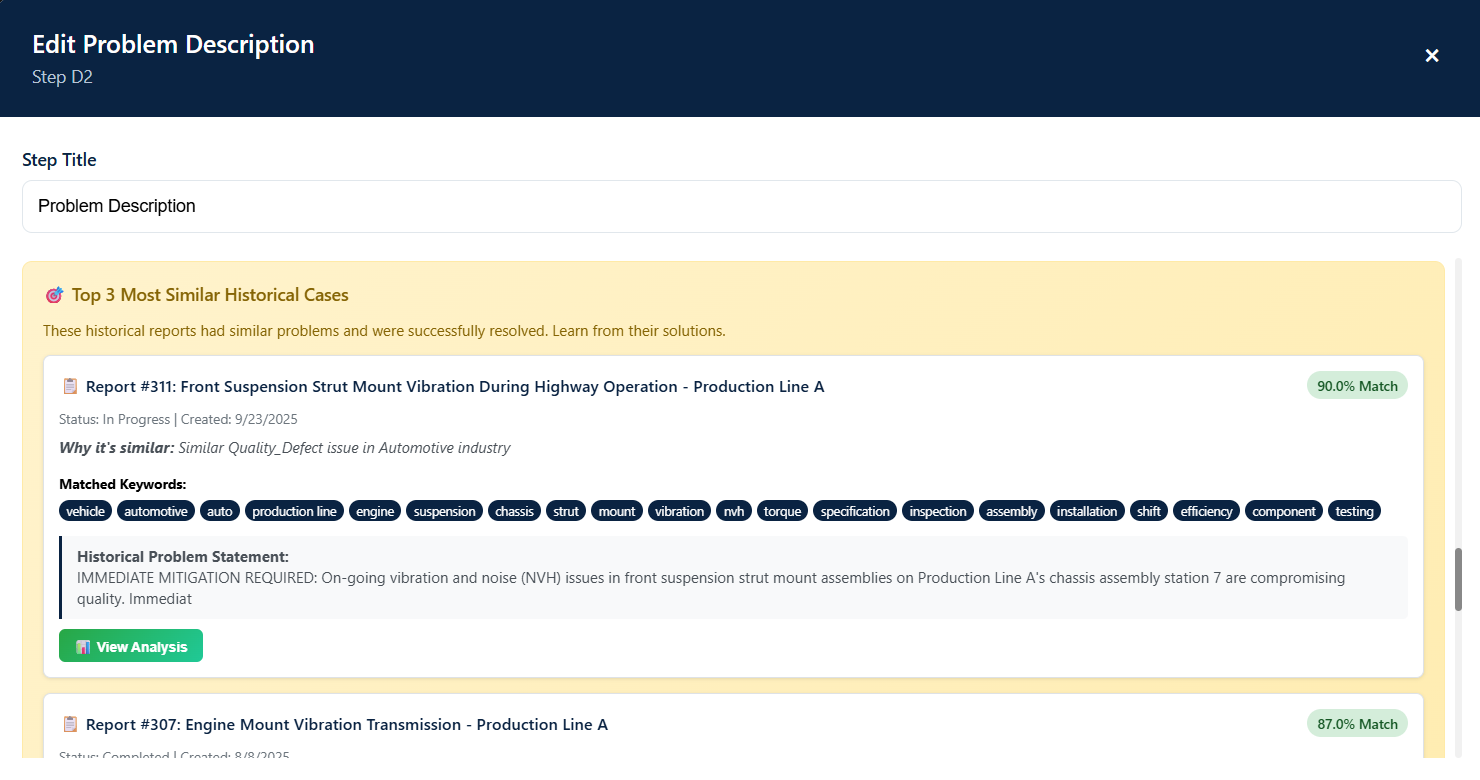
Task: Click the Historical Problem Statement text box
Action: pyautogui.click(x=733, y=577)
